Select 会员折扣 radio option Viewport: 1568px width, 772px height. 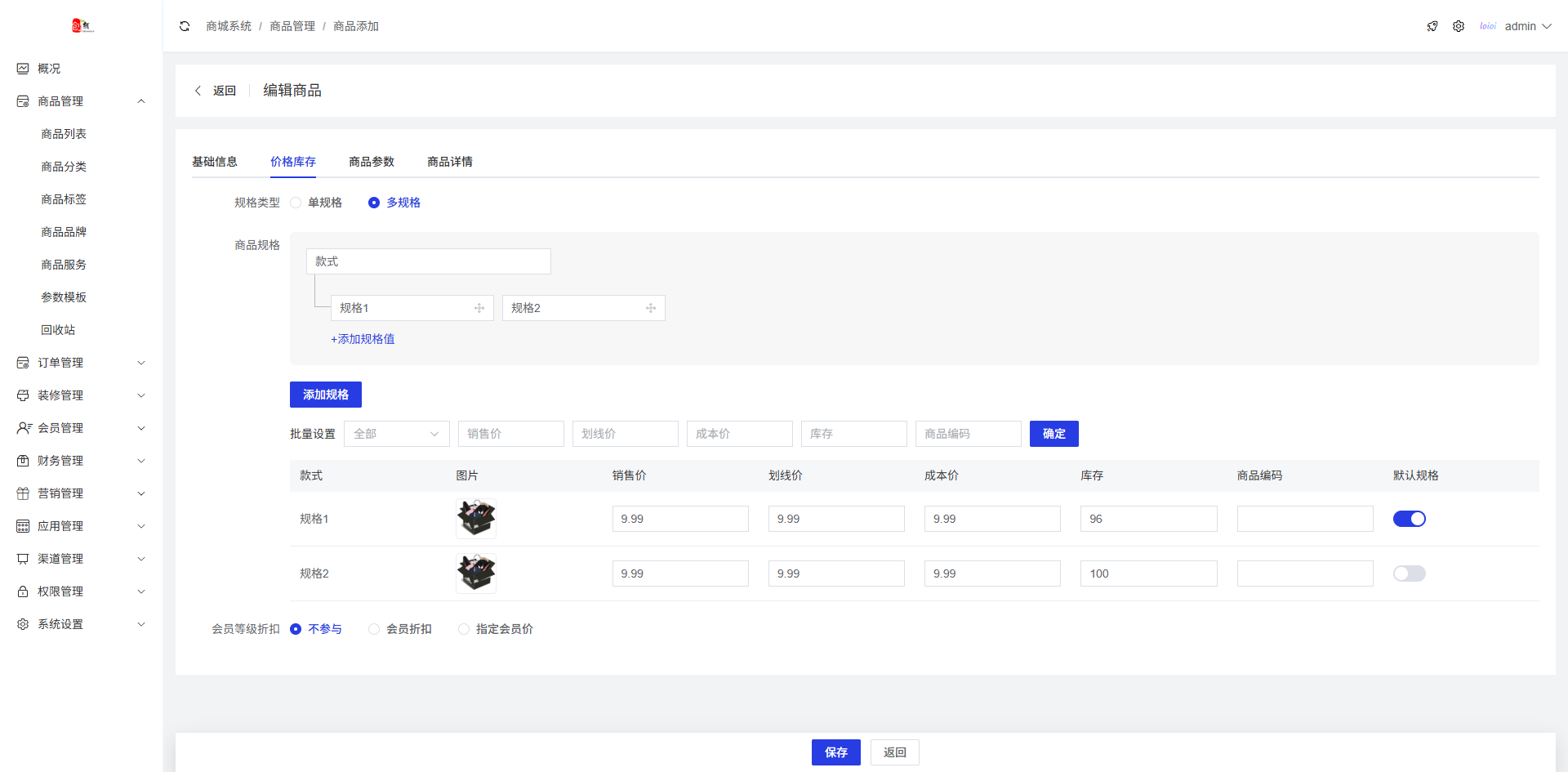(x=400, y=629)
